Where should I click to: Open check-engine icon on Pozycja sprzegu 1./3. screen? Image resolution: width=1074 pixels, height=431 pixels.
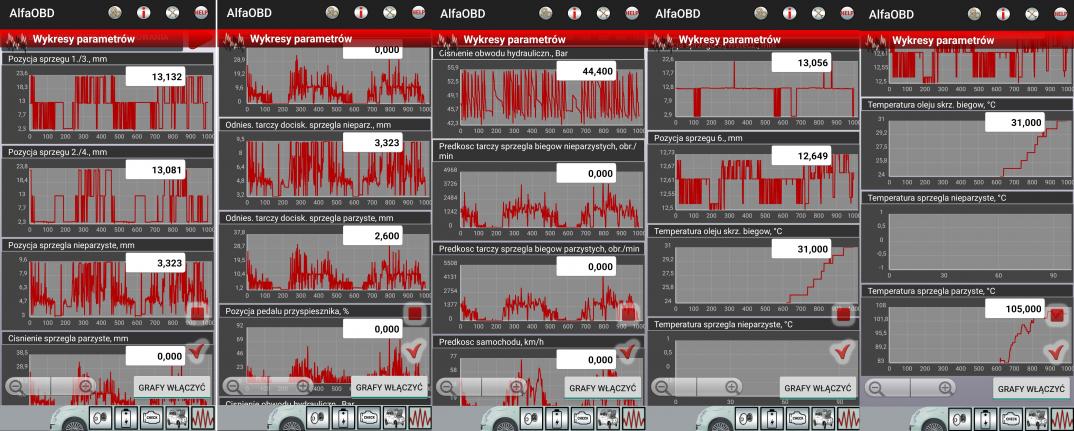tap(151, 417)
